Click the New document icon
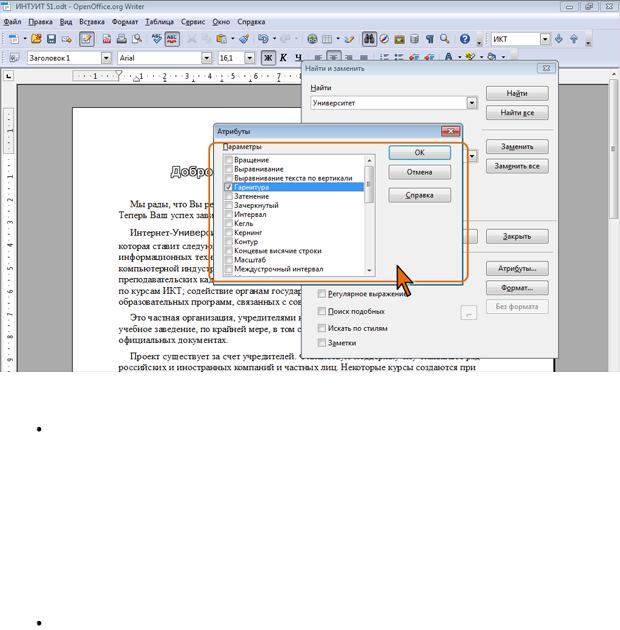 14,39
